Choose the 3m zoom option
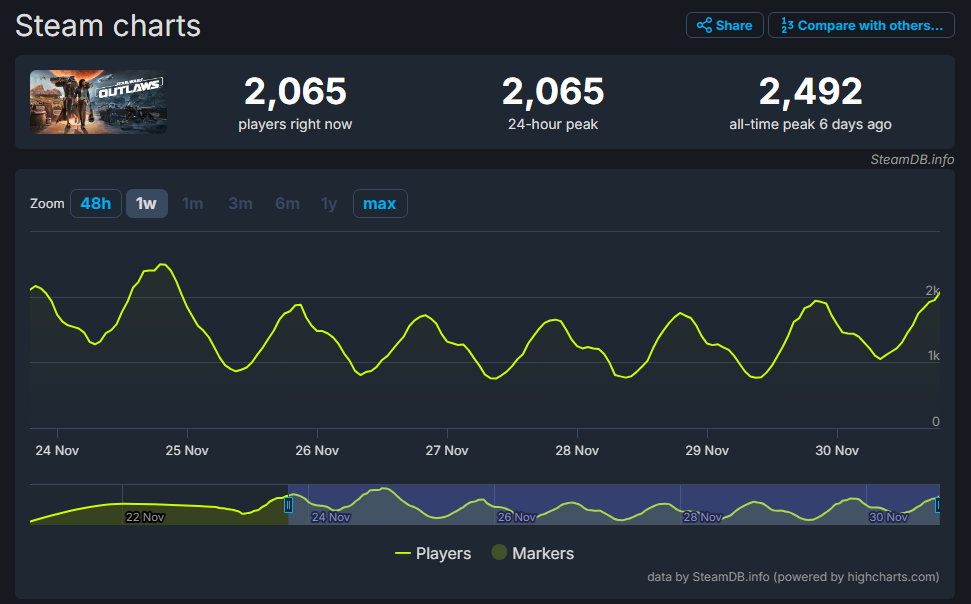 [240, 203]
